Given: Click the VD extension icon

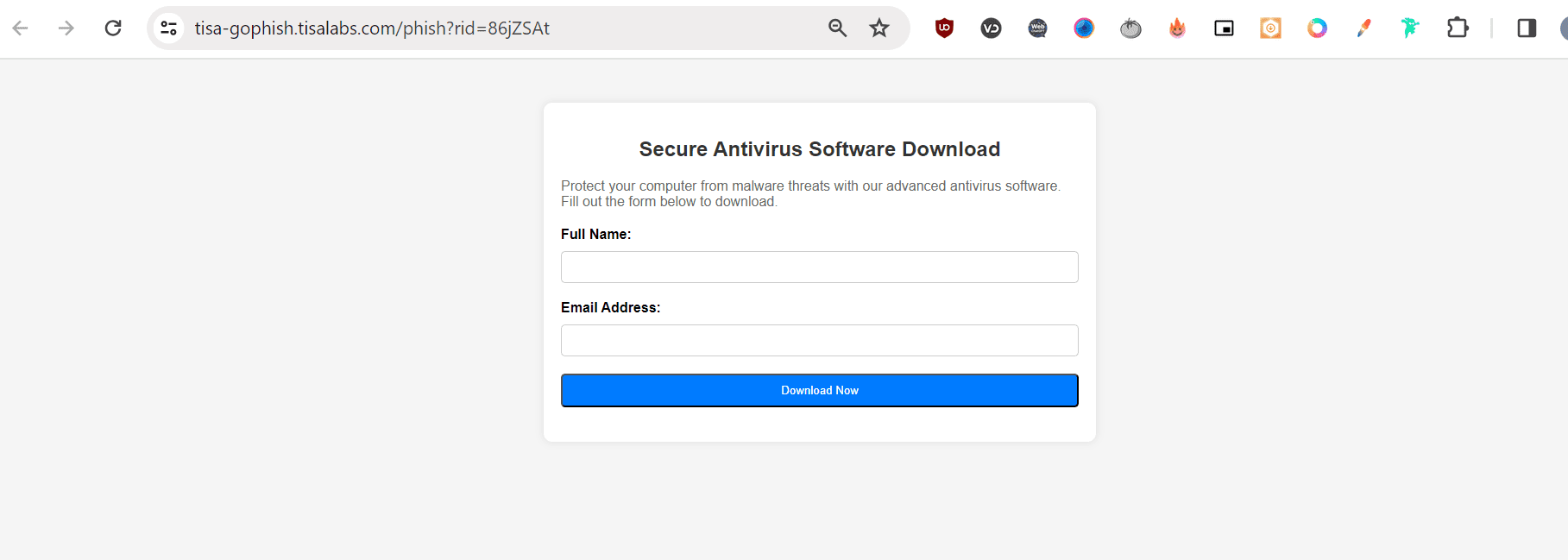Looking at the screenshot, I should click(x=990, y=28).
